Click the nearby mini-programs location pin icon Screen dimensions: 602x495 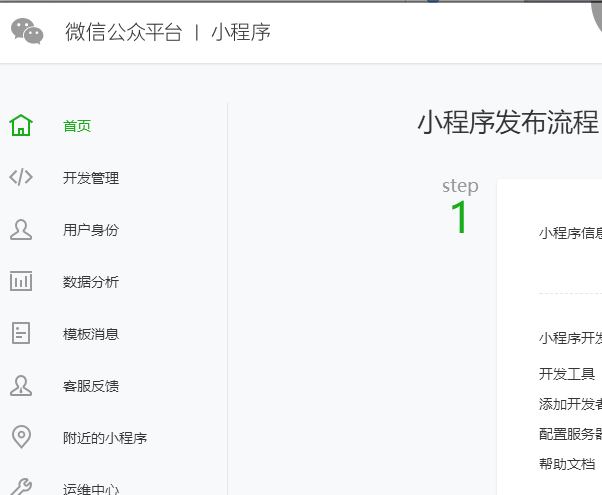pos(21,438)
